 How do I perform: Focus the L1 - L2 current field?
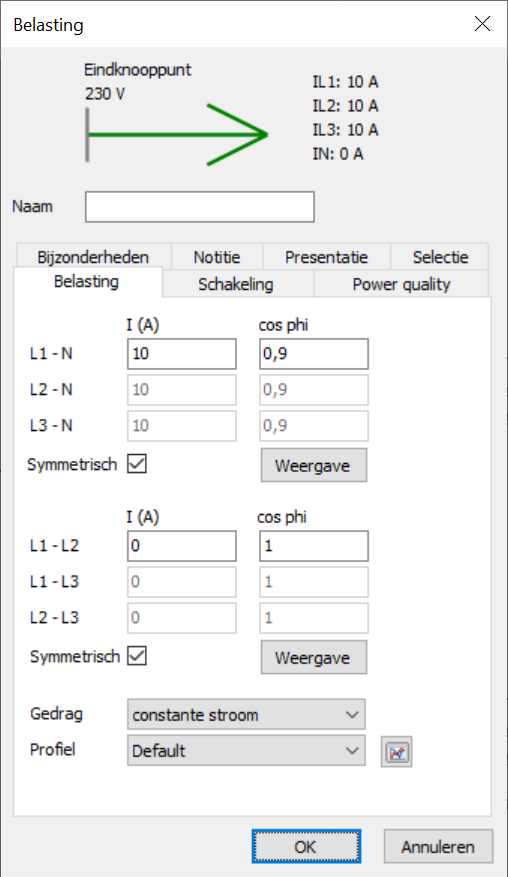click(x=182, y=546)
